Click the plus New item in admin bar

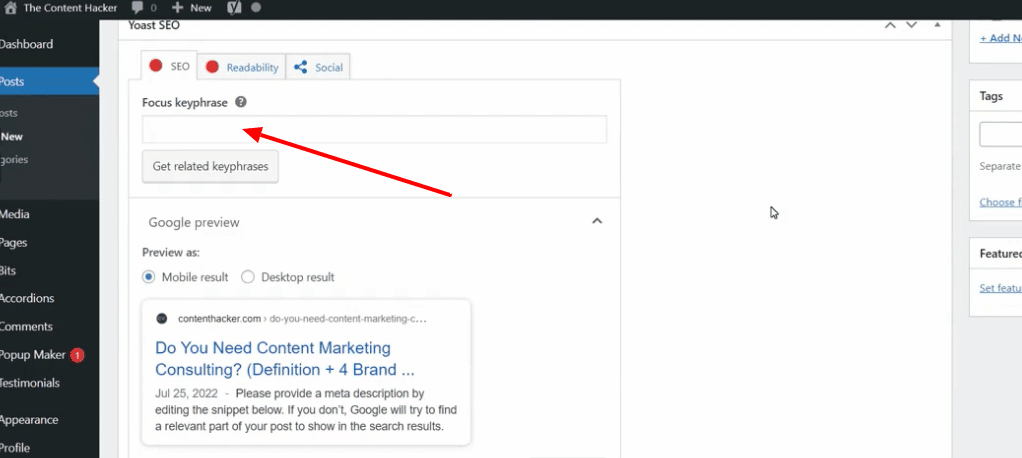pos(192,8)
